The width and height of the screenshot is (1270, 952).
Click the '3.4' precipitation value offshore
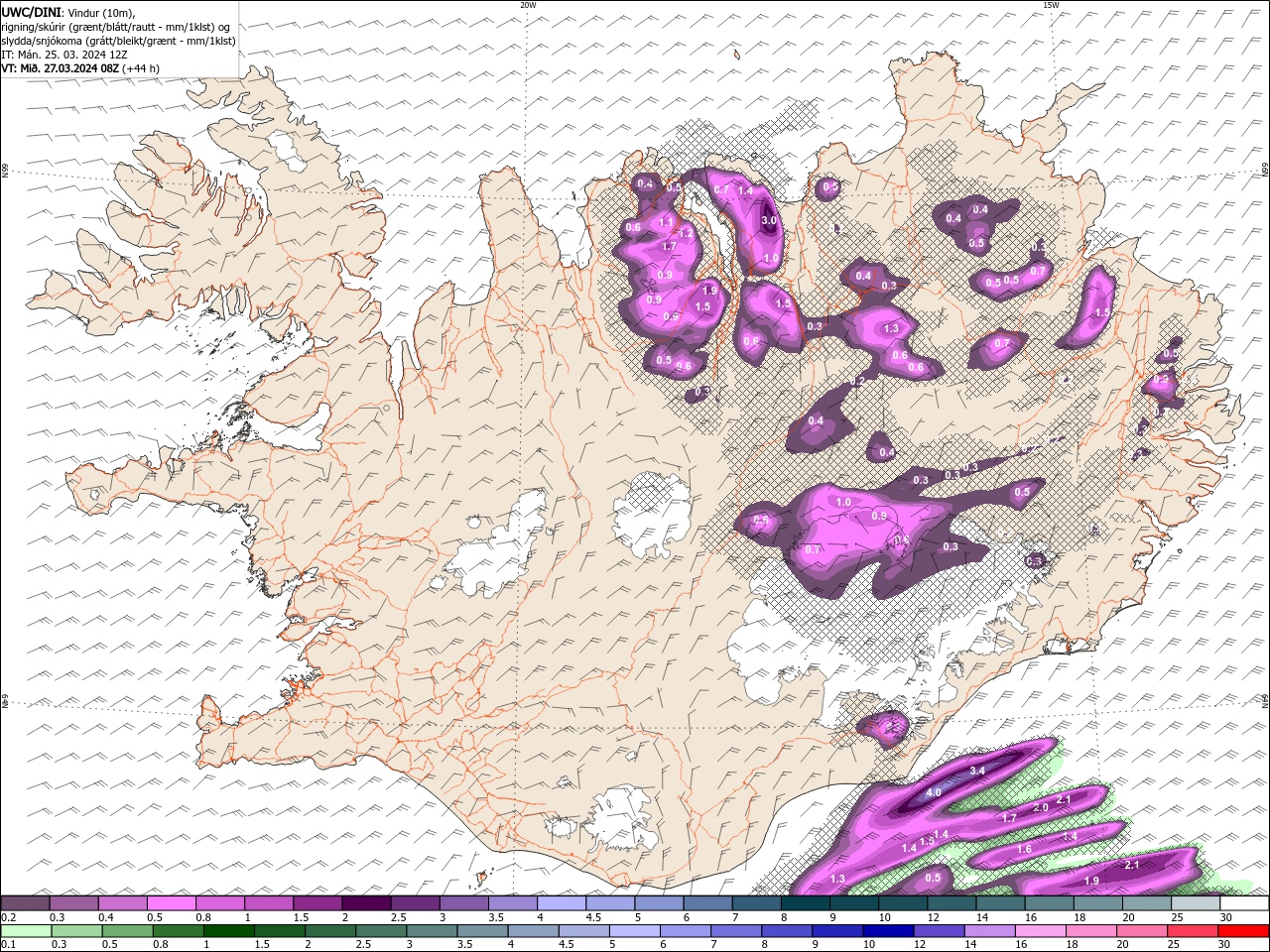pyautogui.click(x=976, y=771)
